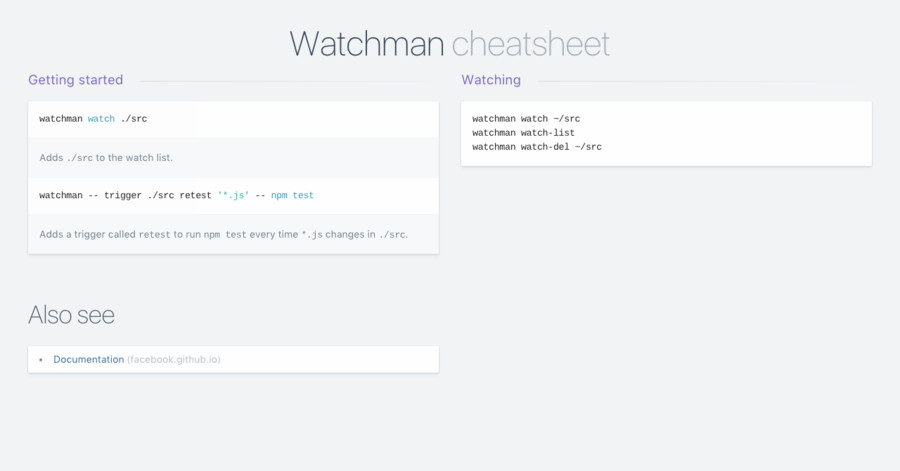This screenshot has width=900, height=471.
Task: Click the word cheatsheet in the page title
Action: pos(530,44)
